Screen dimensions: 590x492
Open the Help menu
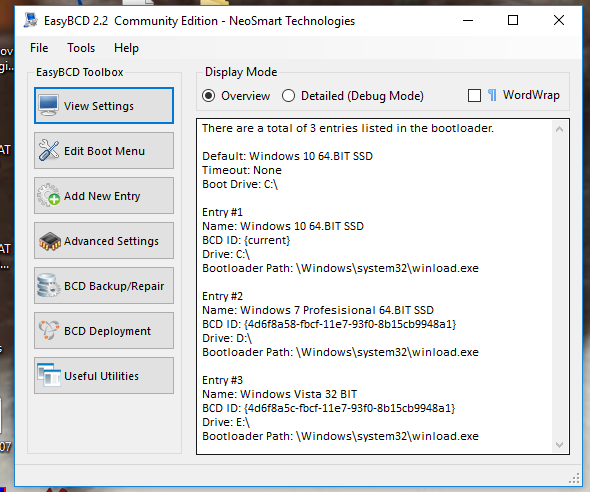[x=126, y=48]
